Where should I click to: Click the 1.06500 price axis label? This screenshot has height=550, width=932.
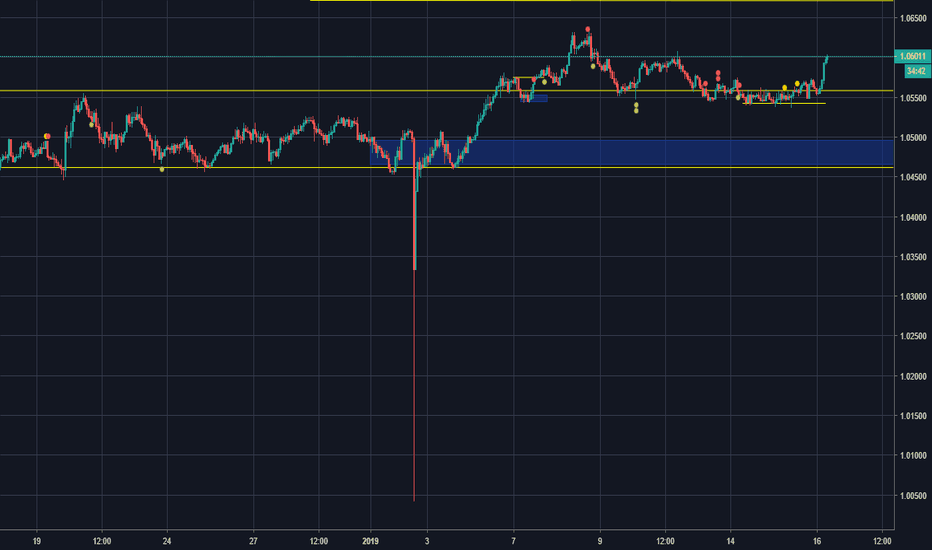coord(913,19)
